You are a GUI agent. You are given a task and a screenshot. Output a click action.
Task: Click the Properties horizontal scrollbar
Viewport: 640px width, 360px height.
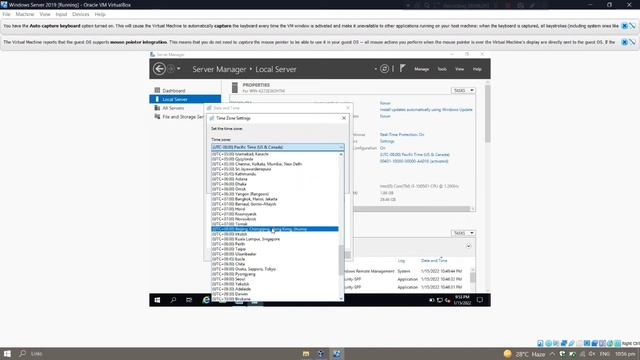pos(411,209)
